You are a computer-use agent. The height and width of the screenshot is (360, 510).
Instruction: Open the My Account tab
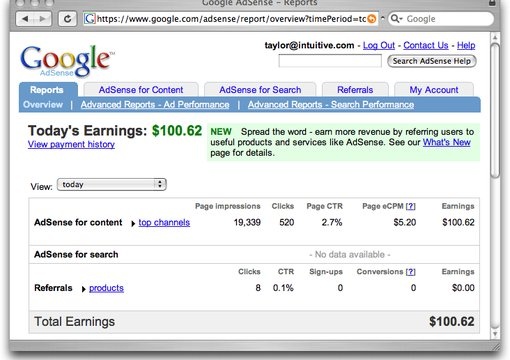point(434,90)
